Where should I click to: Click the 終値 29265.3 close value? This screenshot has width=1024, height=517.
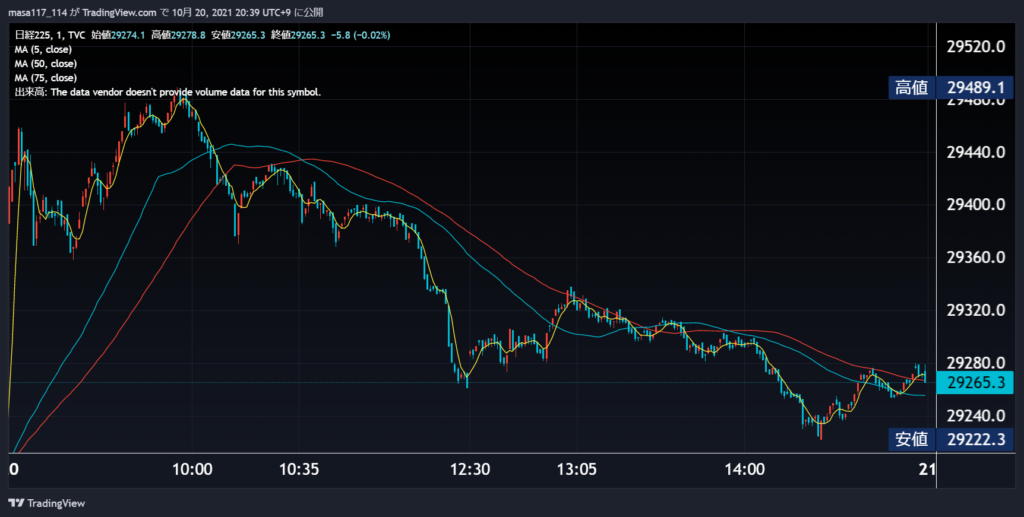pyautogui.click(x=298, y=35)
